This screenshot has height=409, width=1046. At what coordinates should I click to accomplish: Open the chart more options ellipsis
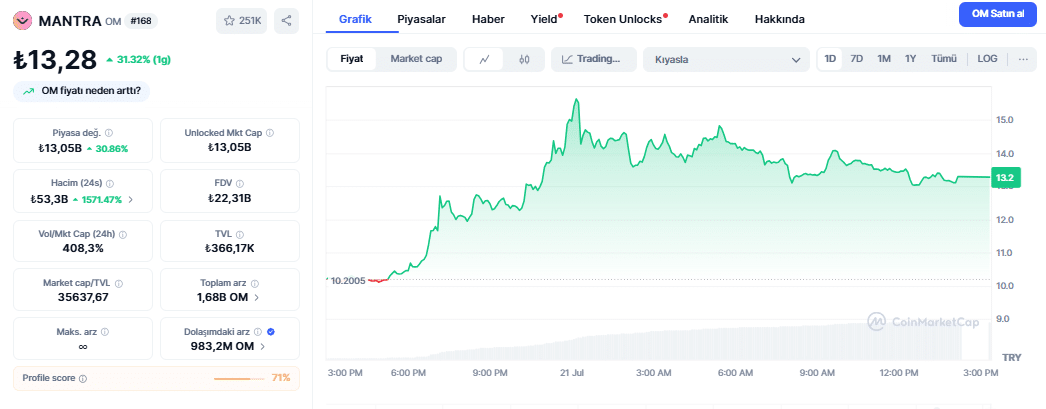pos(1023,59)
